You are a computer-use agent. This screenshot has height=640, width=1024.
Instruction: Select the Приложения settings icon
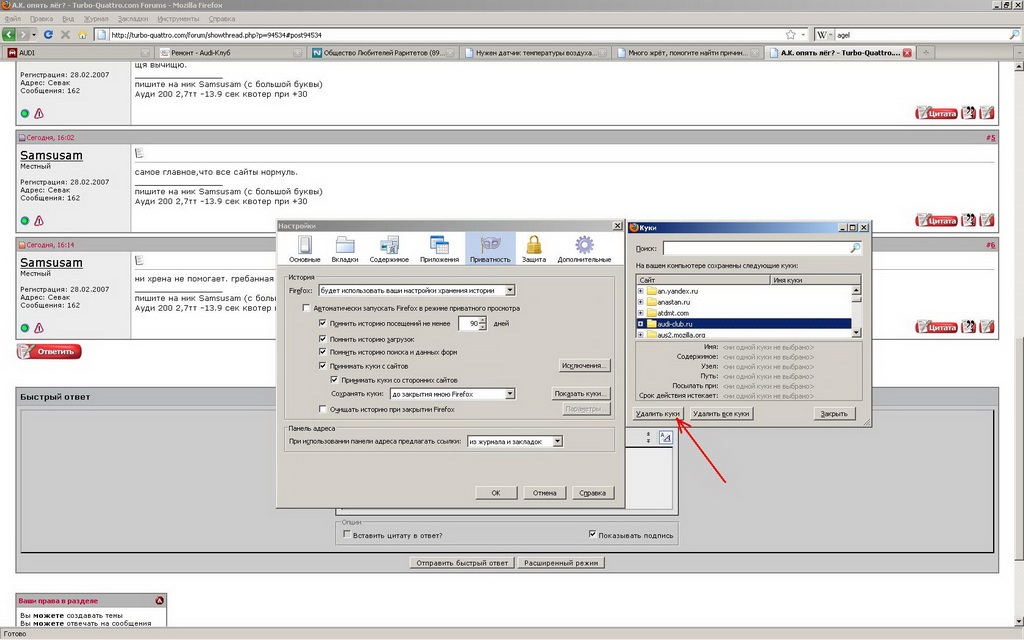click(x=439, y=247)
